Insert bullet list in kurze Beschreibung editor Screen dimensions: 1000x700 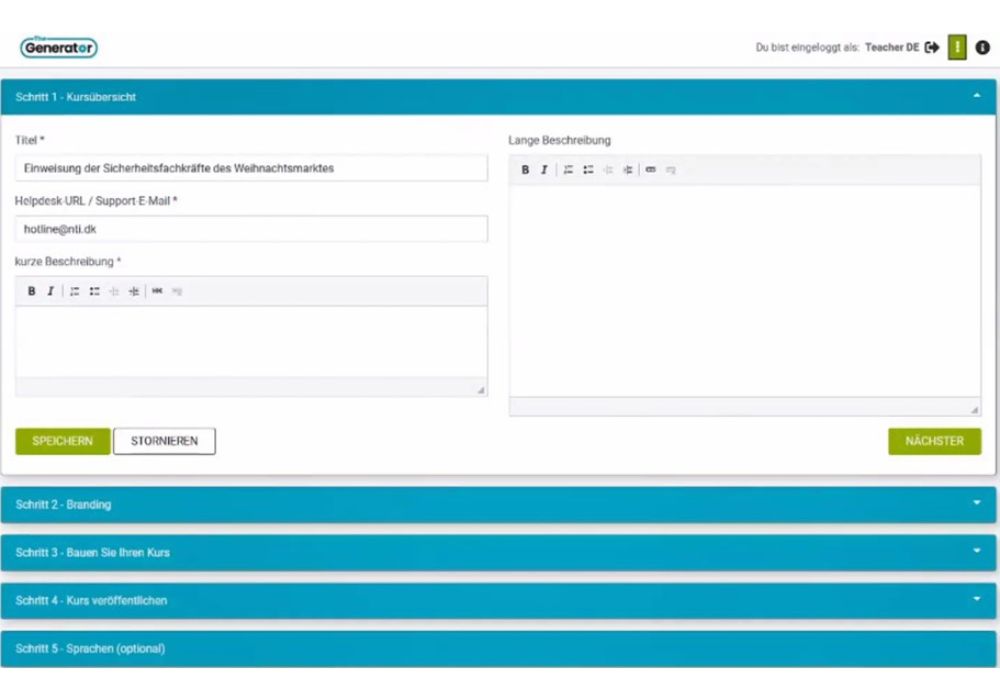pyautogui.click(x=94, y=291)
